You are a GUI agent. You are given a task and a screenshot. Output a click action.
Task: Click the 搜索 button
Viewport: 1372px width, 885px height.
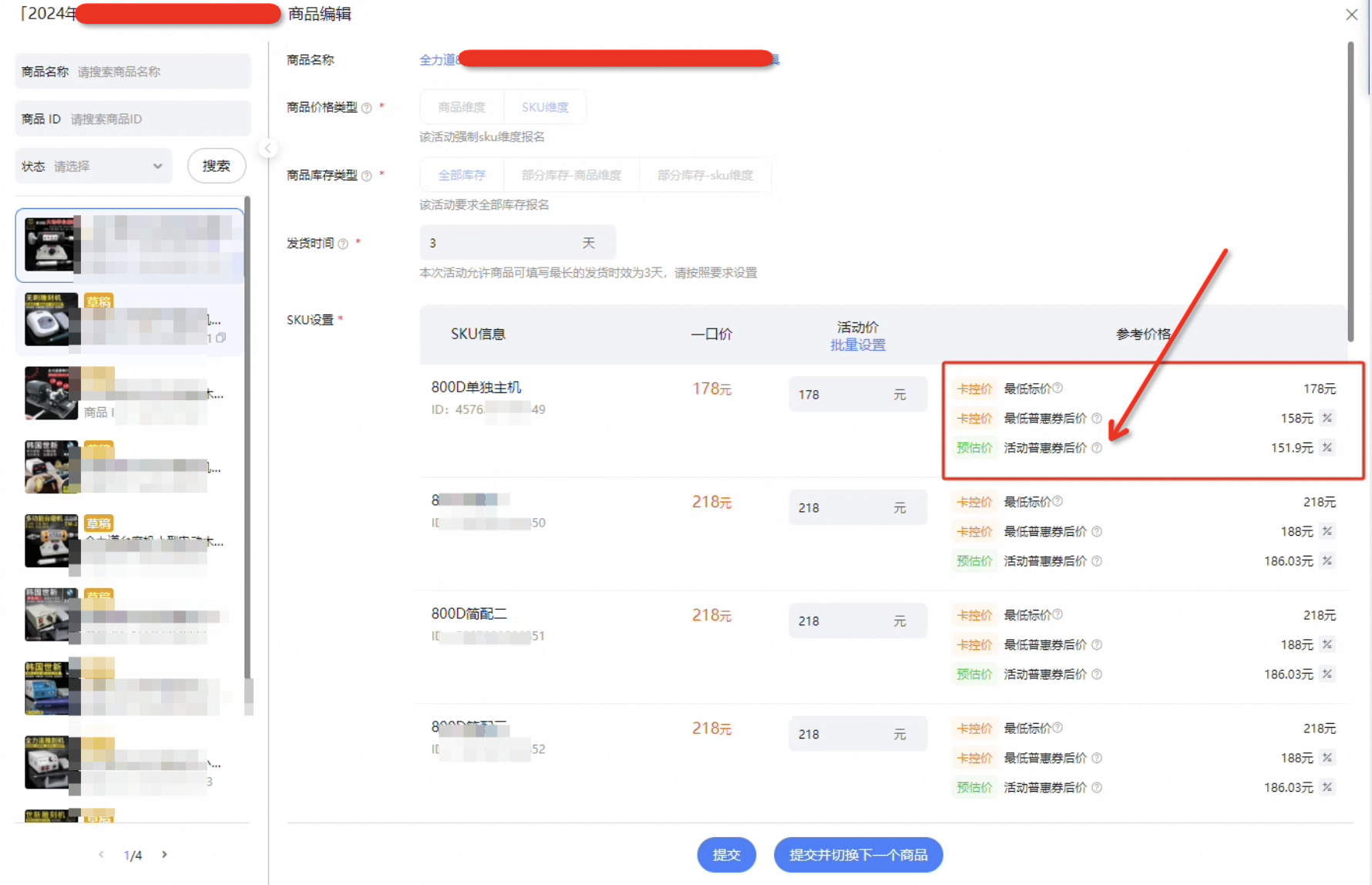point(217,166)
